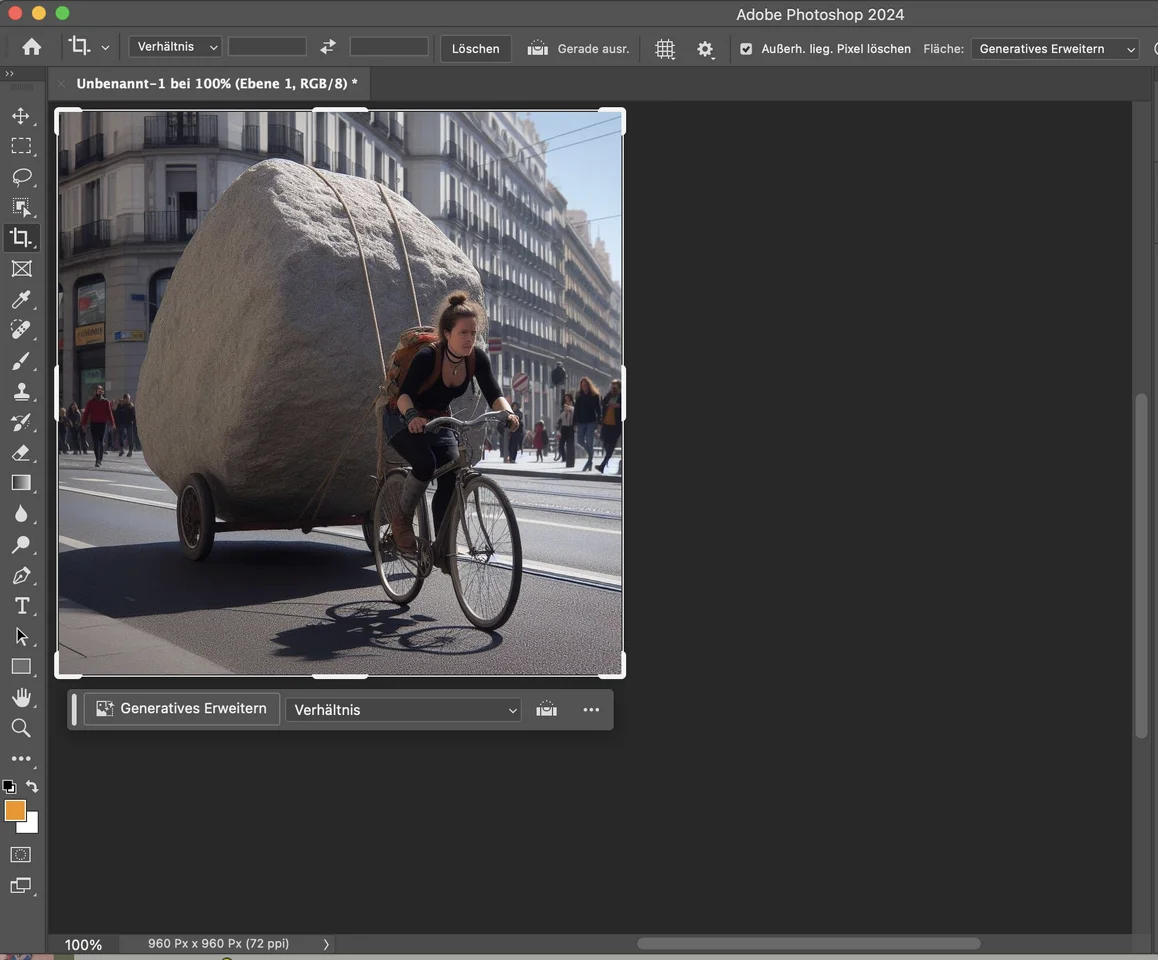Screen dimensions: 1158x960
Task: Select the Zoom magnifier tool
Action: [x=21, y=728]
